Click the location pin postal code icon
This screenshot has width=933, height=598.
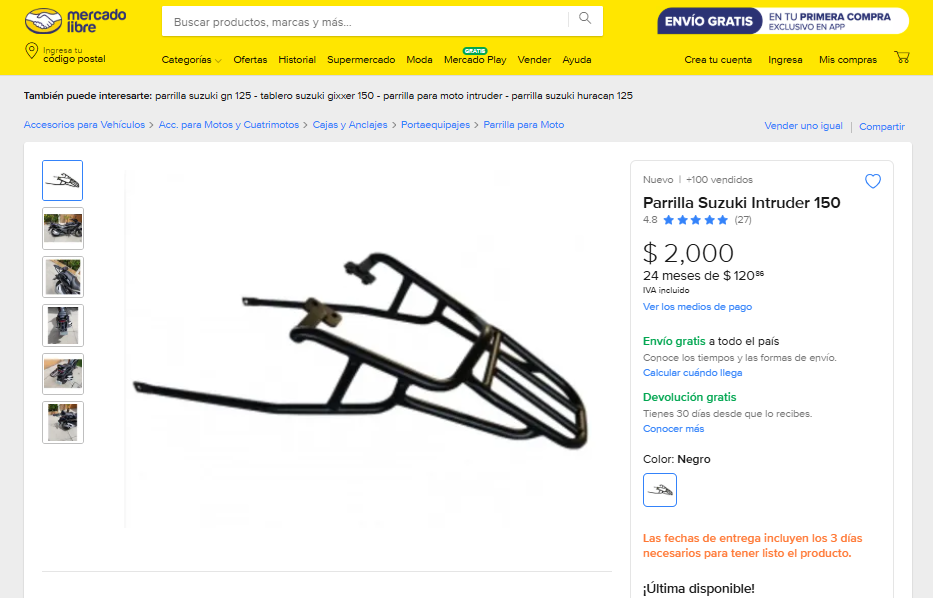tap(31, 51)
